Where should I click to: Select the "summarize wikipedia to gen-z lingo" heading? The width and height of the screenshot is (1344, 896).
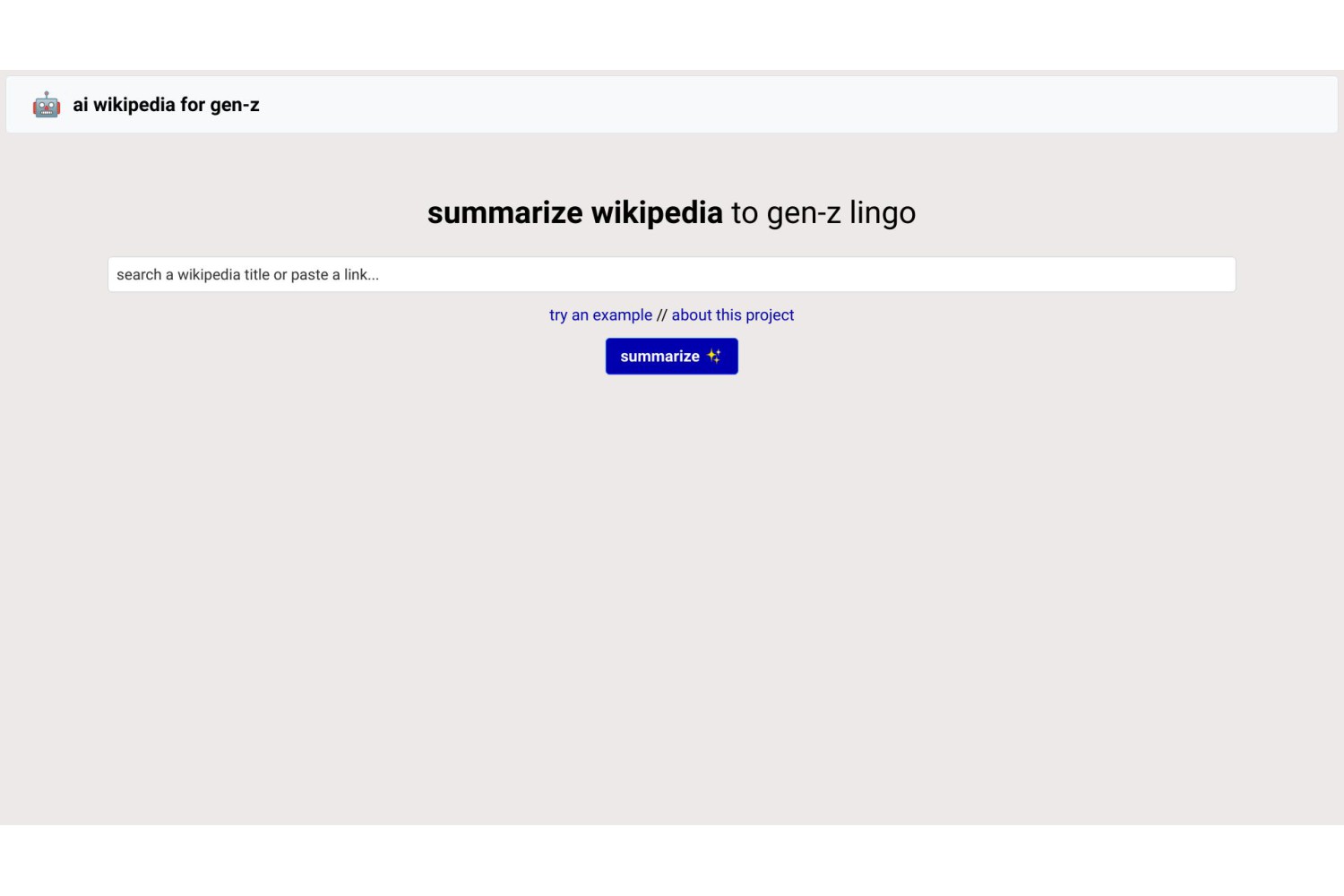(x=672, y=212)
